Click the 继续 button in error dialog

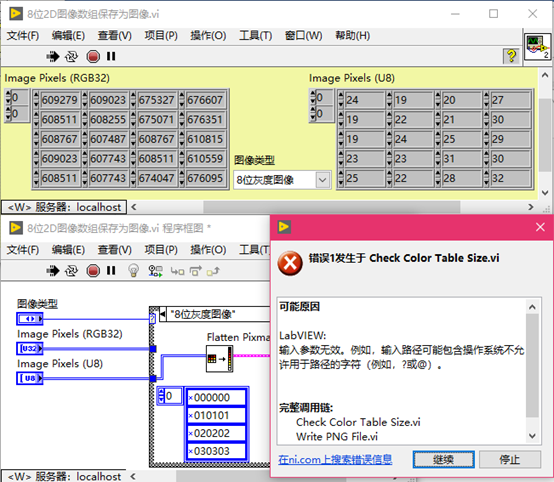(x=443, y=459)
